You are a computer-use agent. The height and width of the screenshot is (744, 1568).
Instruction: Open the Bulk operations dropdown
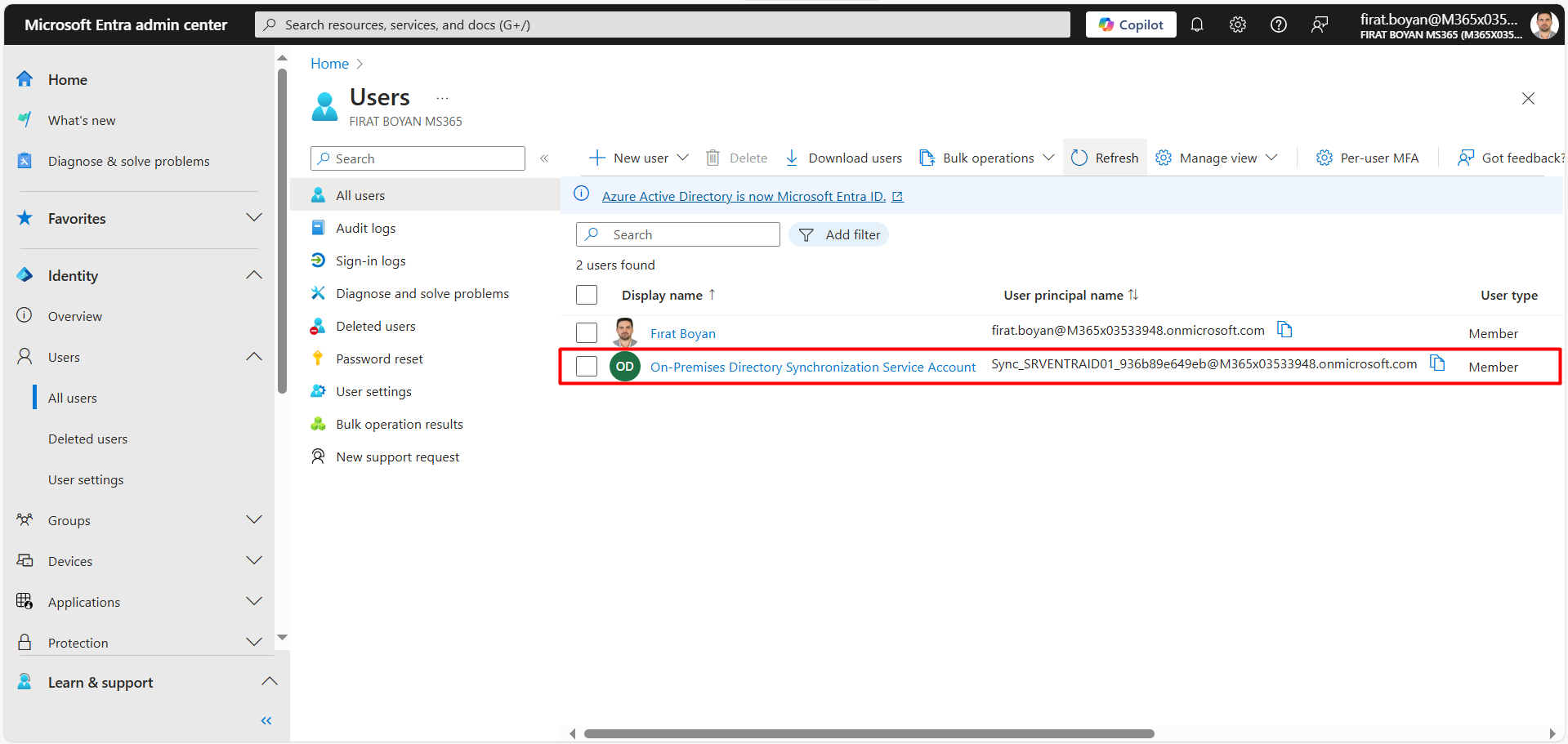987,158
